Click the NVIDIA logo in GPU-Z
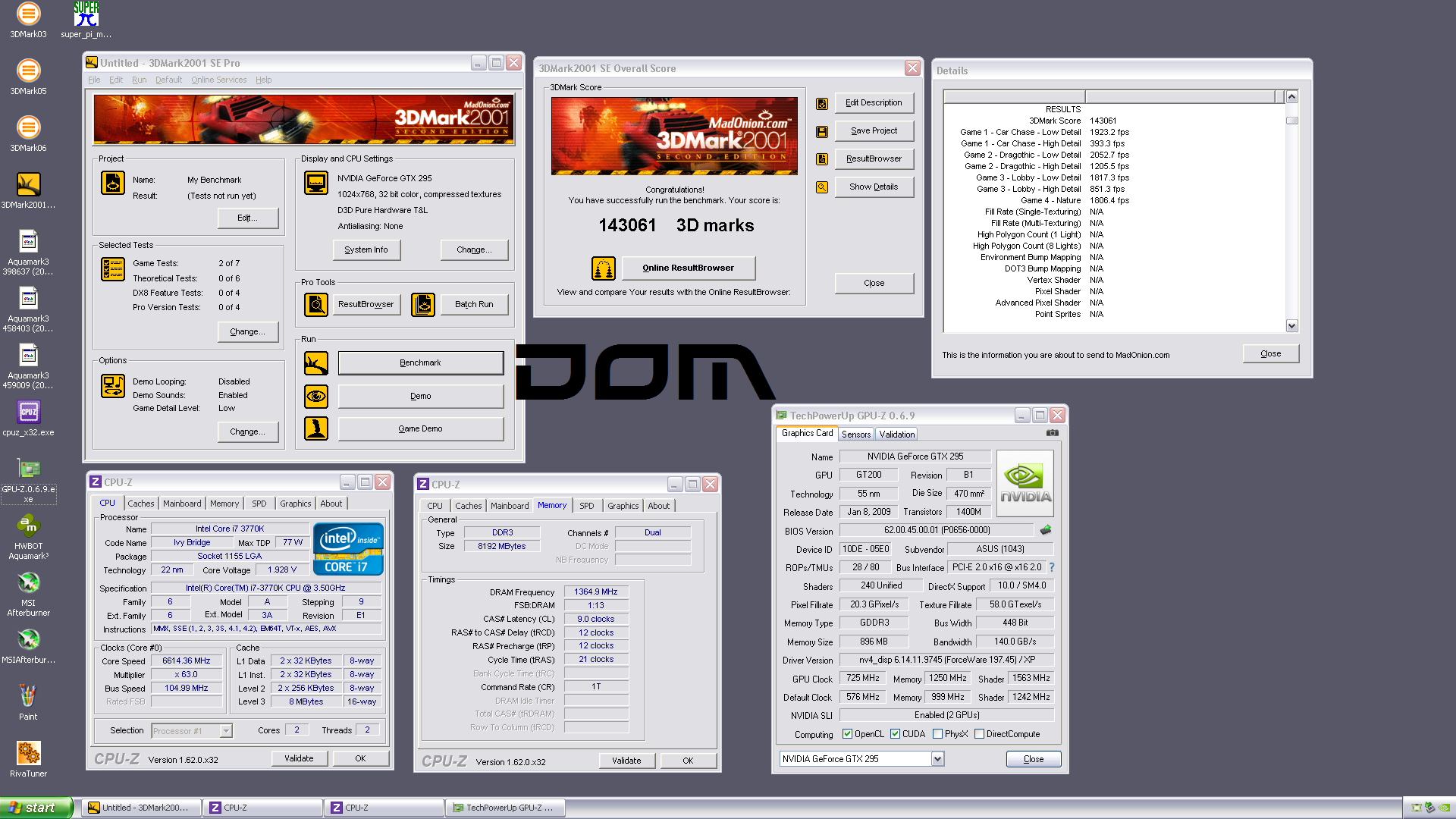This screenshot has height=819, width=1456. coord(1025,484)
